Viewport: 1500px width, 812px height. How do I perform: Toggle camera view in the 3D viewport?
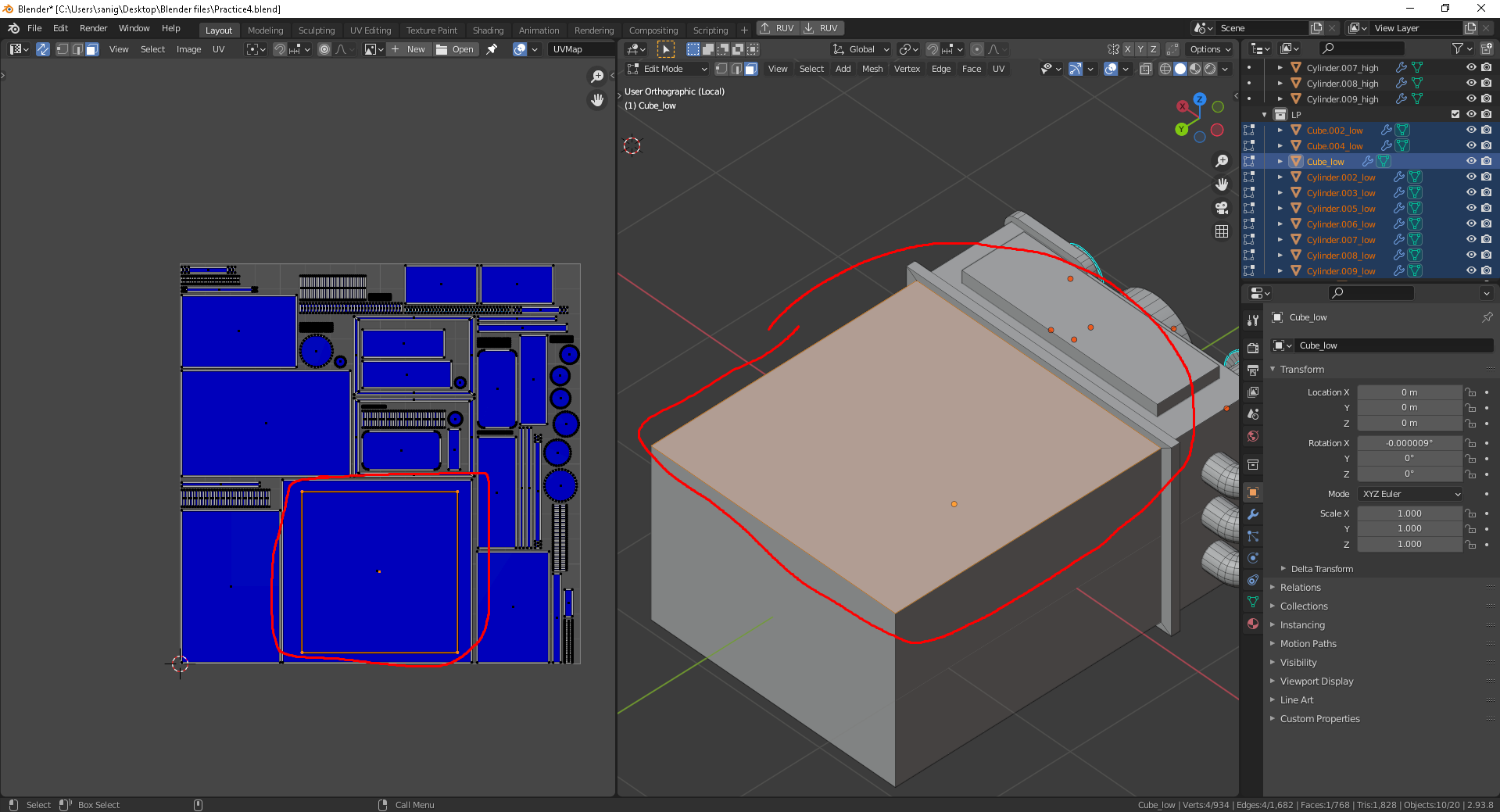tap(1222, 208)
